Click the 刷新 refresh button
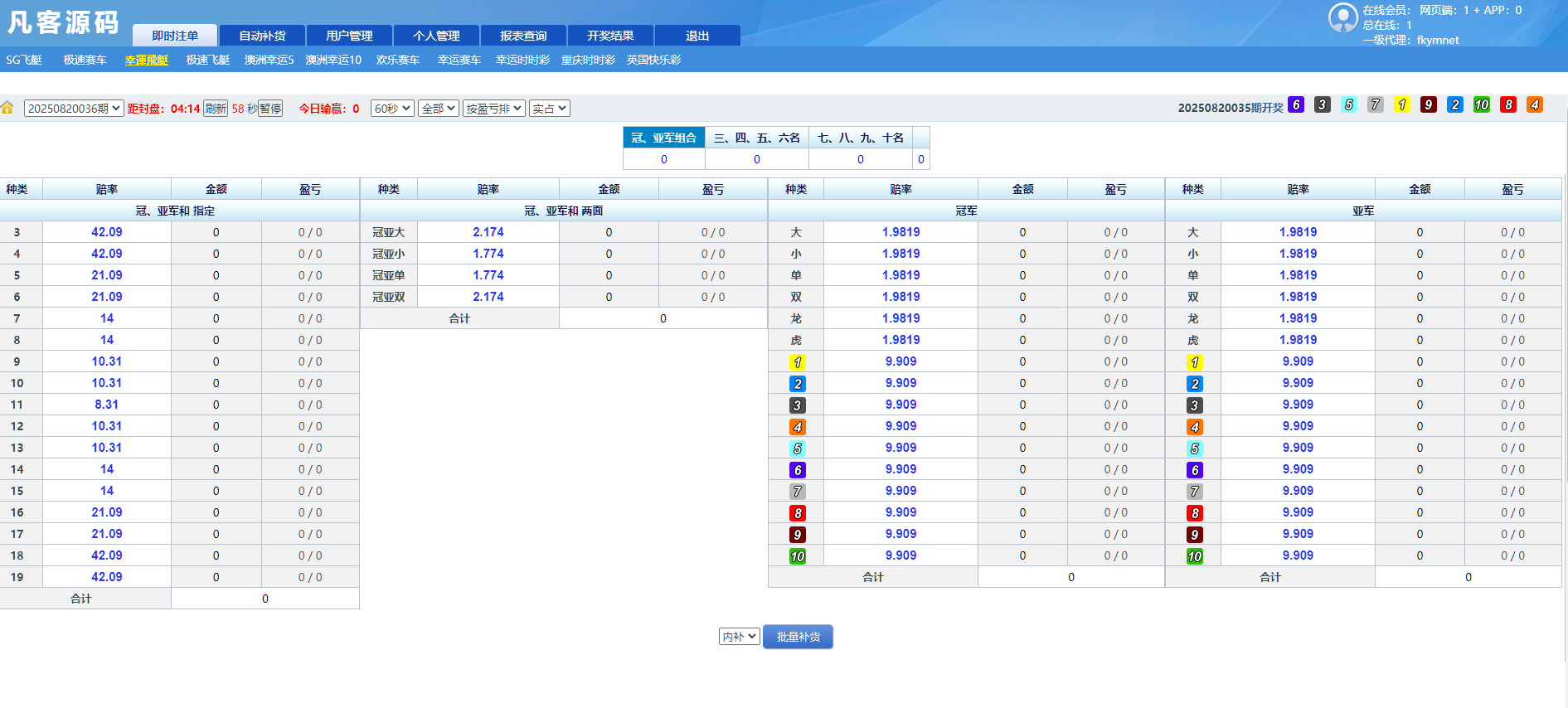Screen dimensions: 1568x708 coord(216,109)
